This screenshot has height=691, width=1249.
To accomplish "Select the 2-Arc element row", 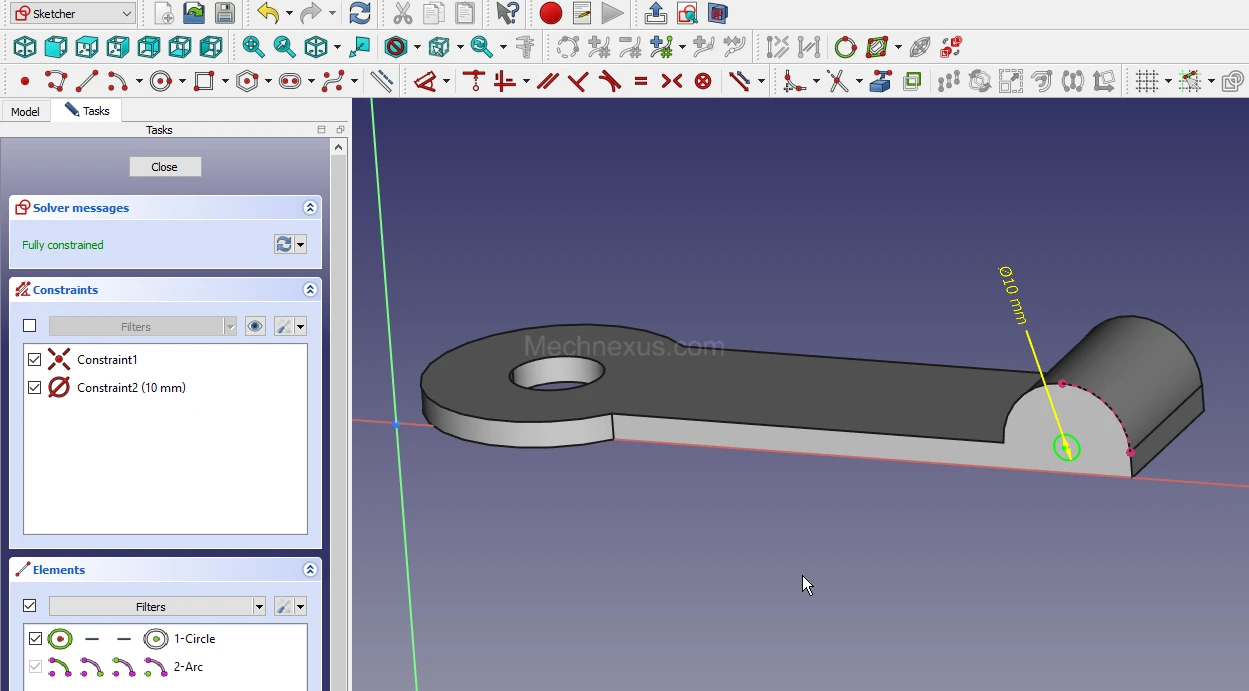I will click(188, 667).
